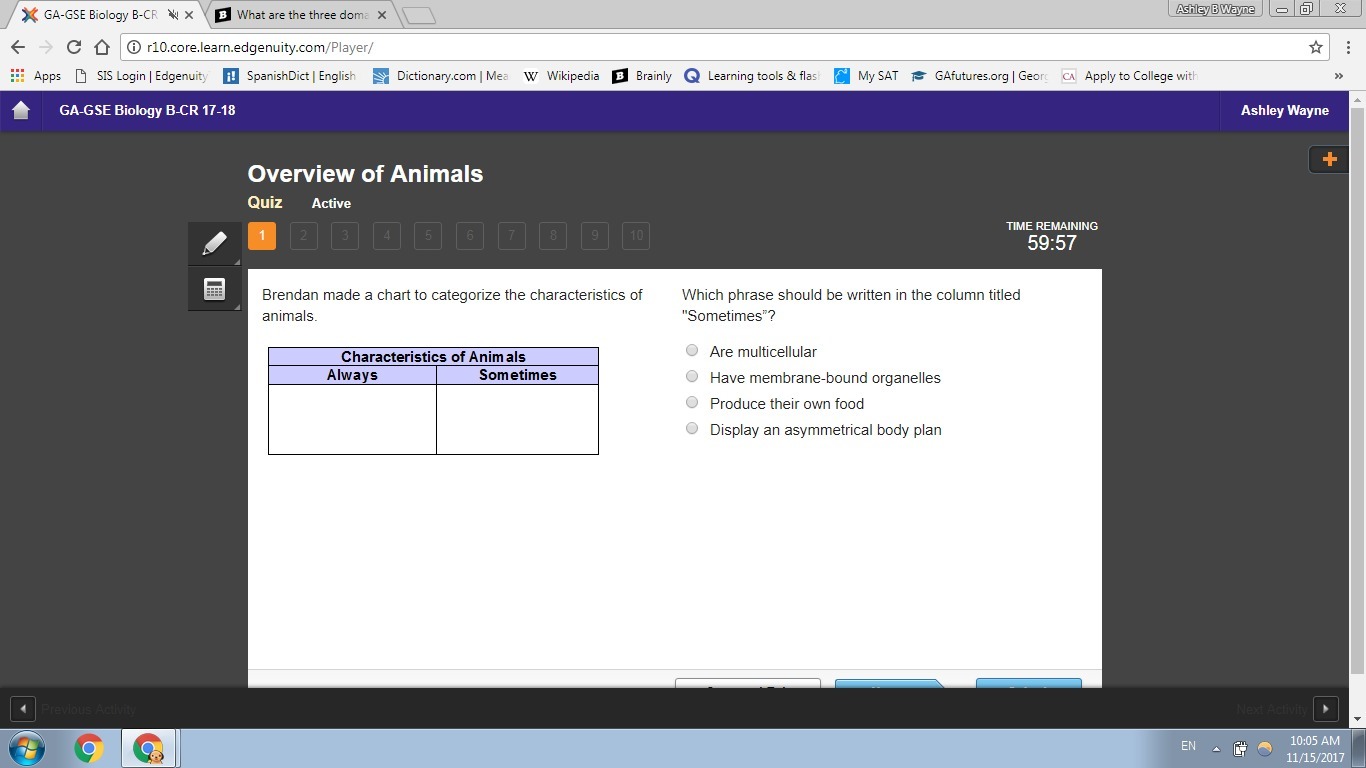Image resolution: width=1366 pixels, height=768 pixels.
Task: Open the taskbar clock and date
Action: [x=1314, y=748]
